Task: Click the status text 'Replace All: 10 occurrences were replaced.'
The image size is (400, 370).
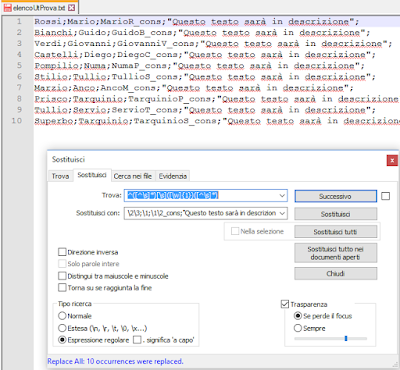Action: tap(115, 361)
